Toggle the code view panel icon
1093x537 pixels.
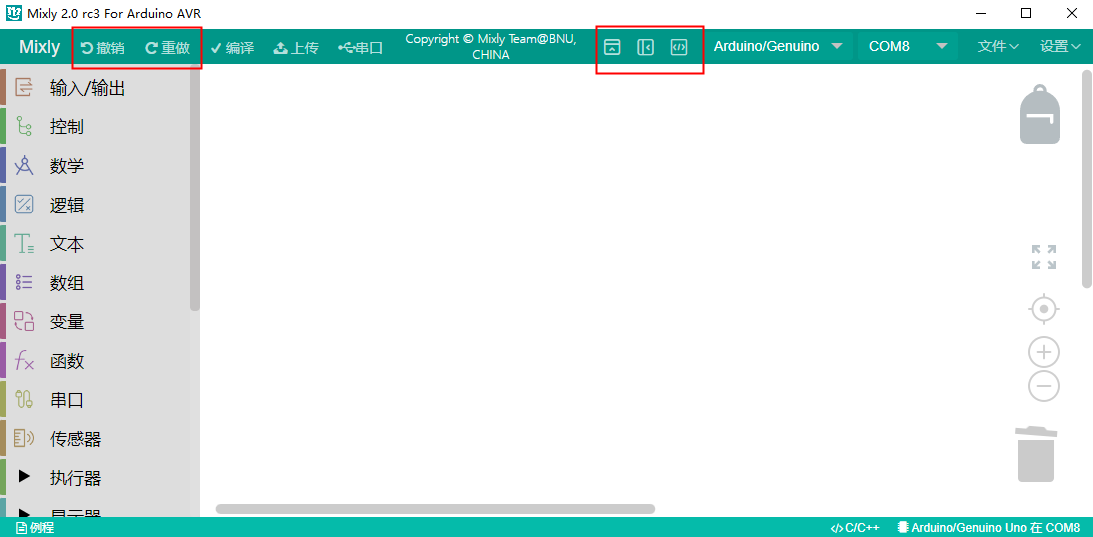[x=679, y=47]
